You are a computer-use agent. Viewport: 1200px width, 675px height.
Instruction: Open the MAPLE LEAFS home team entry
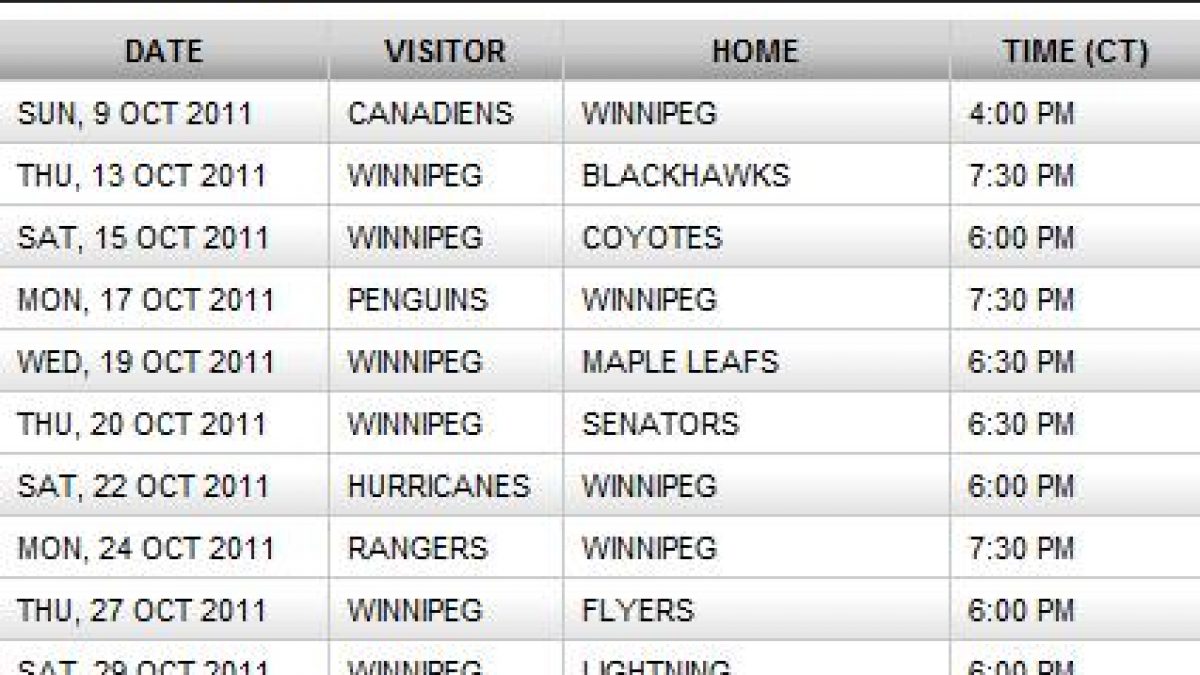[x=680, y=362]
